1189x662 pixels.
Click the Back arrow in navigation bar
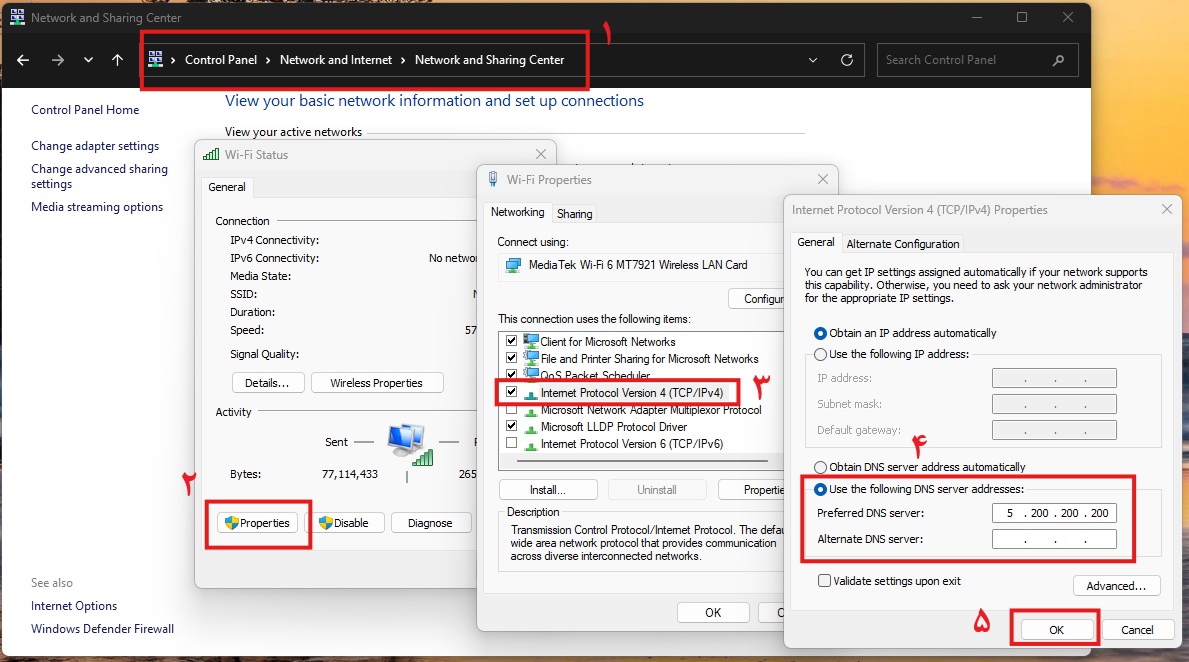(x=23, y=60)
